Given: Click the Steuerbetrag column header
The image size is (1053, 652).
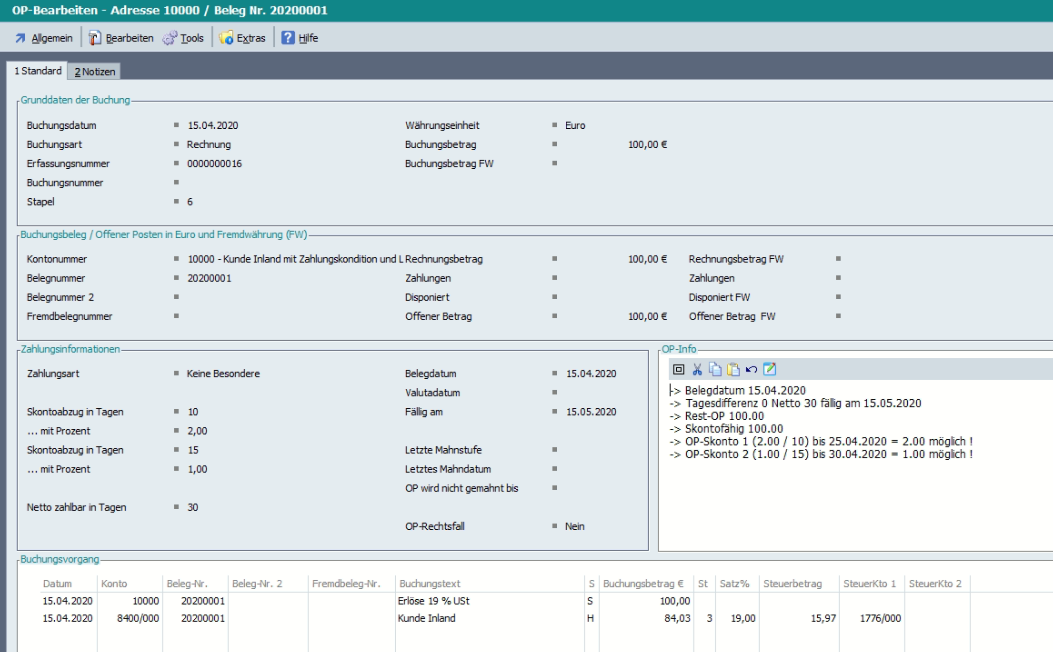Looking at the screenshot, I should (x=793, y=583).
